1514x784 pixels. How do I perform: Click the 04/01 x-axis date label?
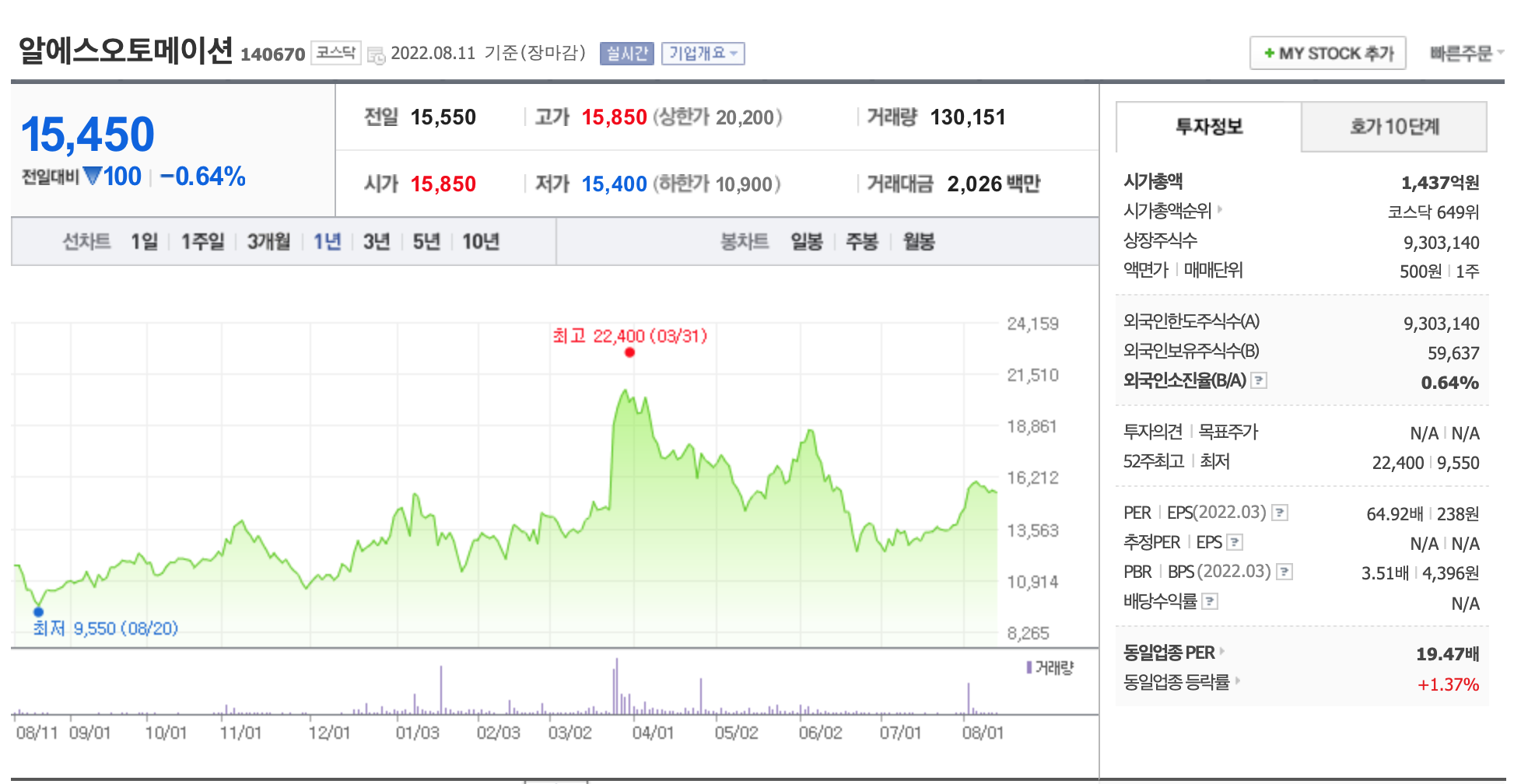click(653, 733)
